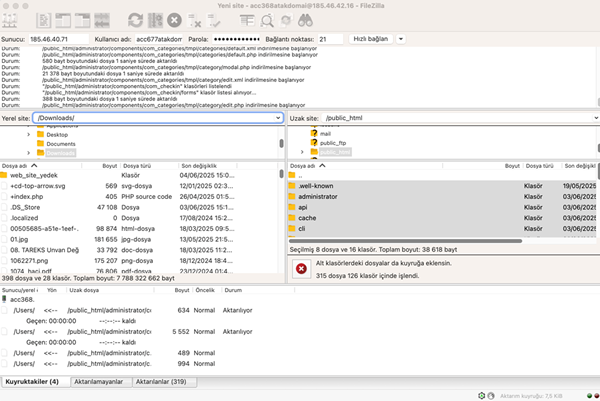The width and height of the screenshot is (600, 401).
Task: Click the Hızlı bağlan button
Action: click(371, 39)
